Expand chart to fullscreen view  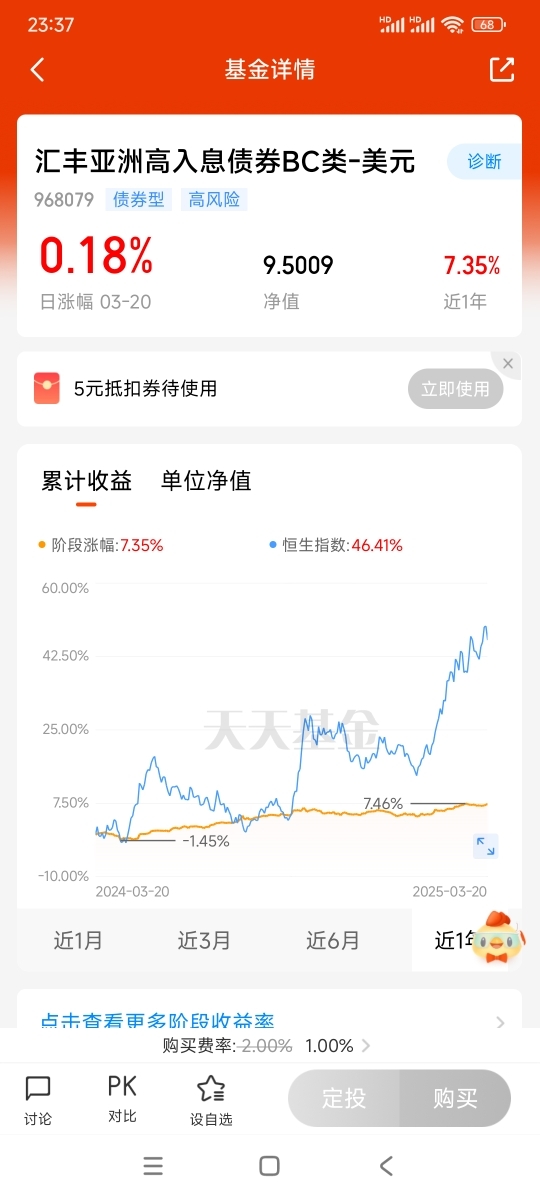(x=486, y=846)
